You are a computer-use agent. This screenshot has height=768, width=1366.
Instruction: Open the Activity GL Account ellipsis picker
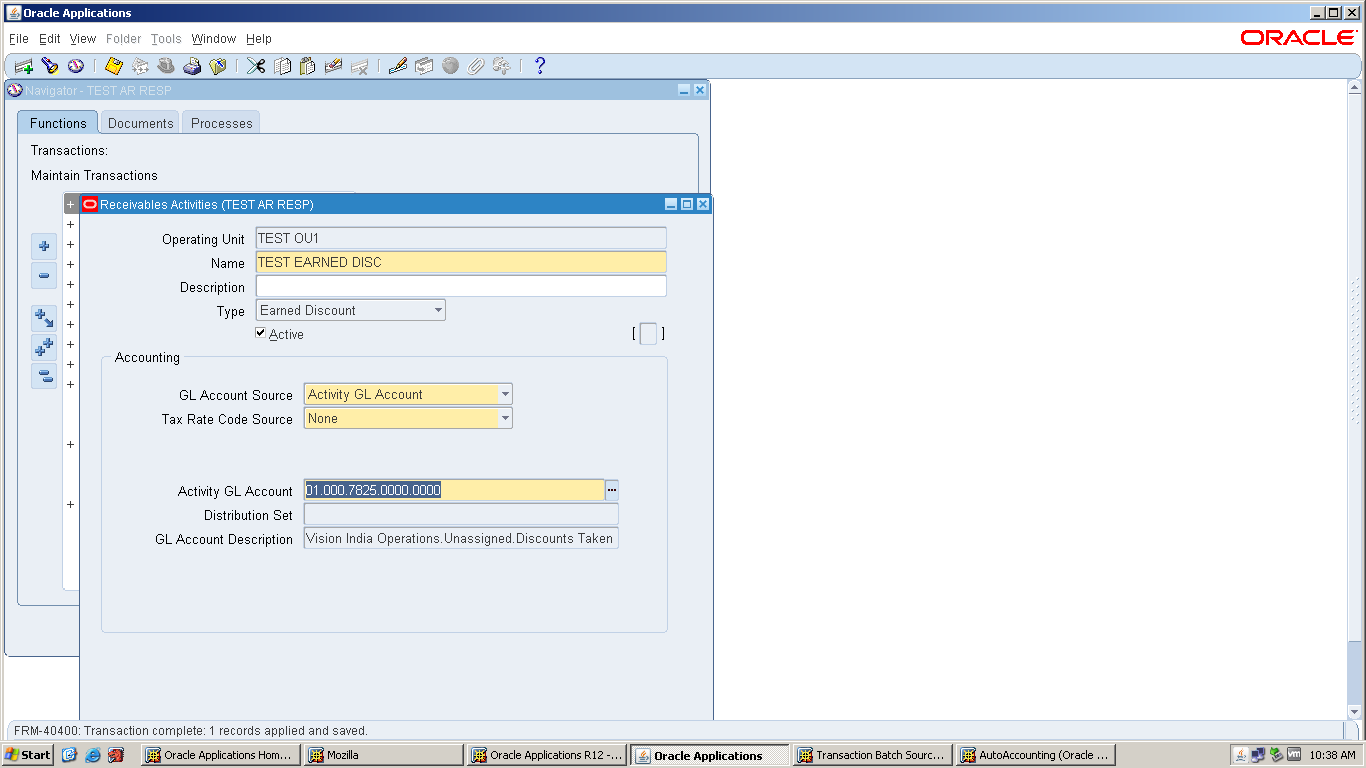tap(611, 490)
